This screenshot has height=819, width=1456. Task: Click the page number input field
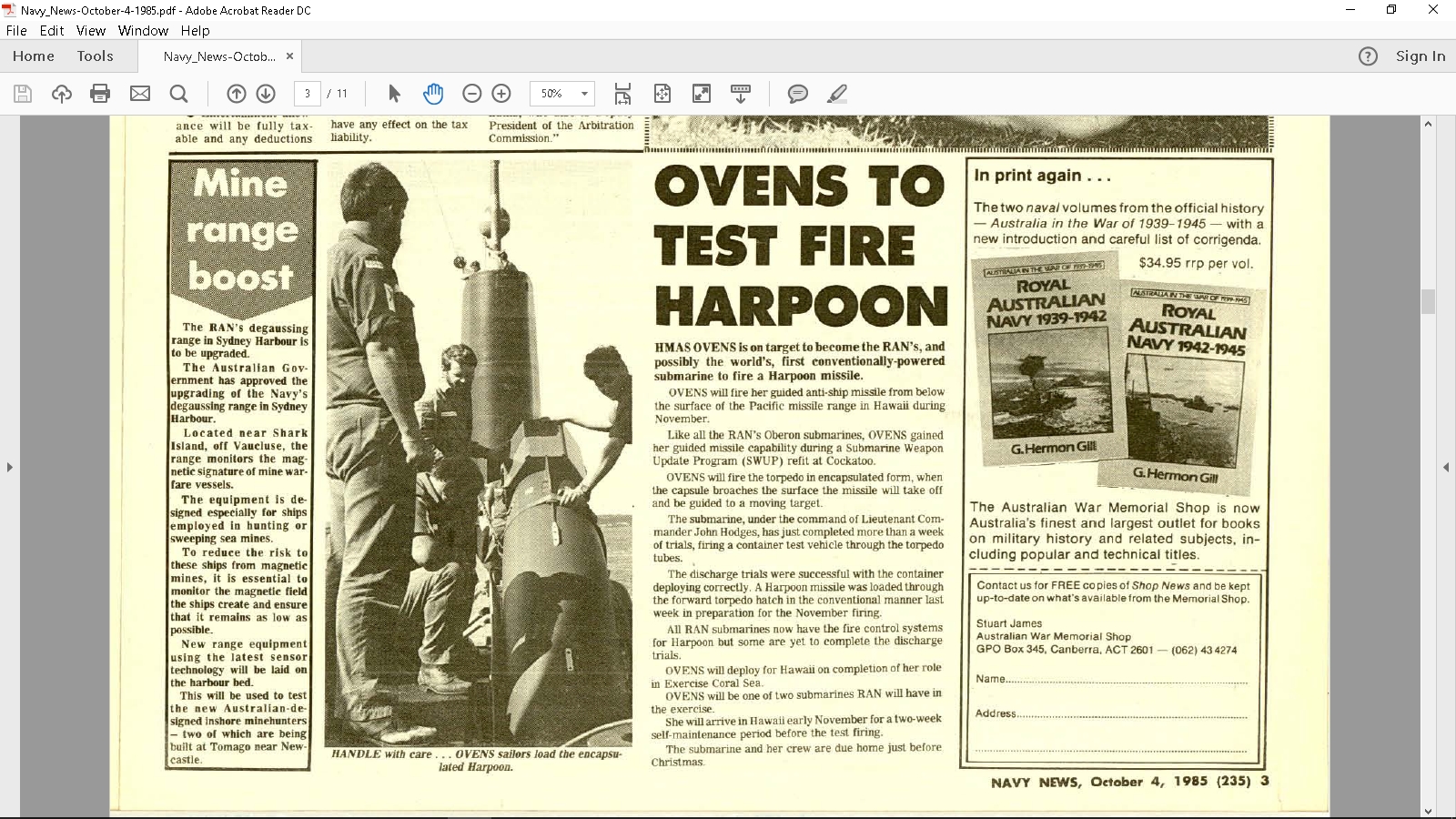[x=308, y=94]
